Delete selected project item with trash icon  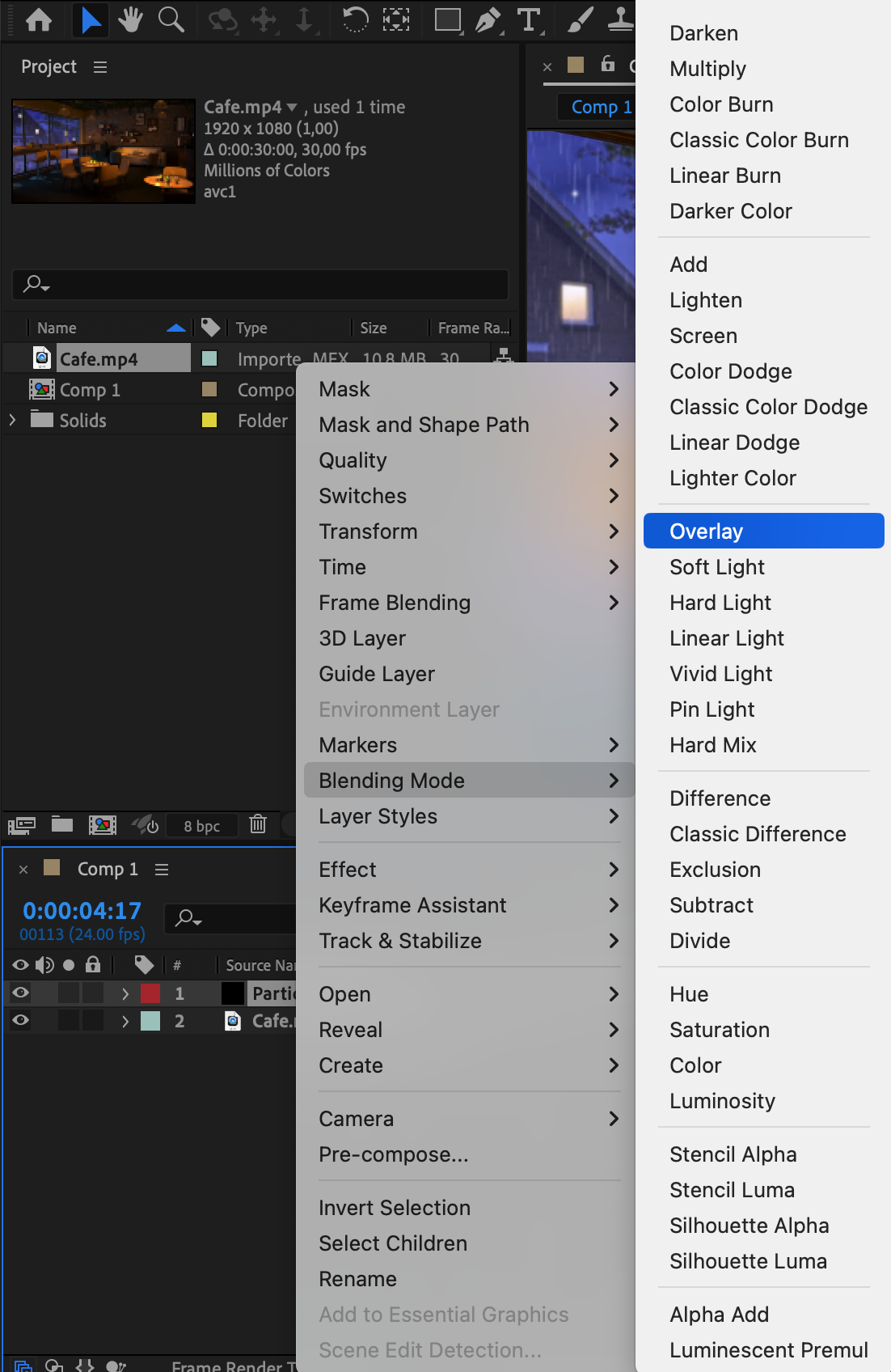[x=258, y=824]
